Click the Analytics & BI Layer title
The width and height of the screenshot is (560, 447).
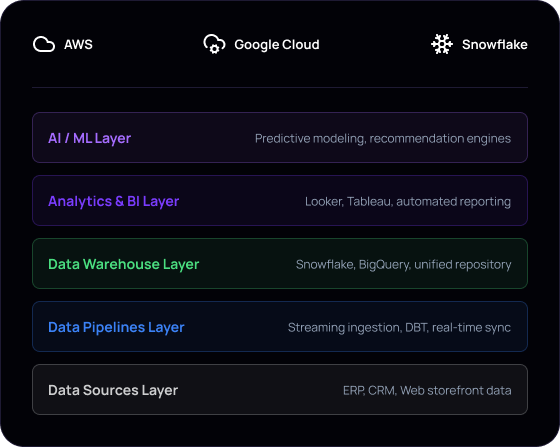coord(114,201)
